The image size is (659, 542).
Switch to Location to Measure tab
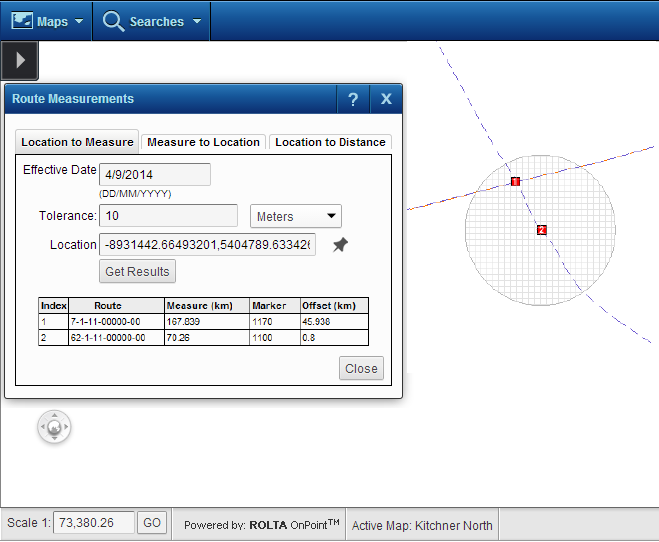coord(77,142)
